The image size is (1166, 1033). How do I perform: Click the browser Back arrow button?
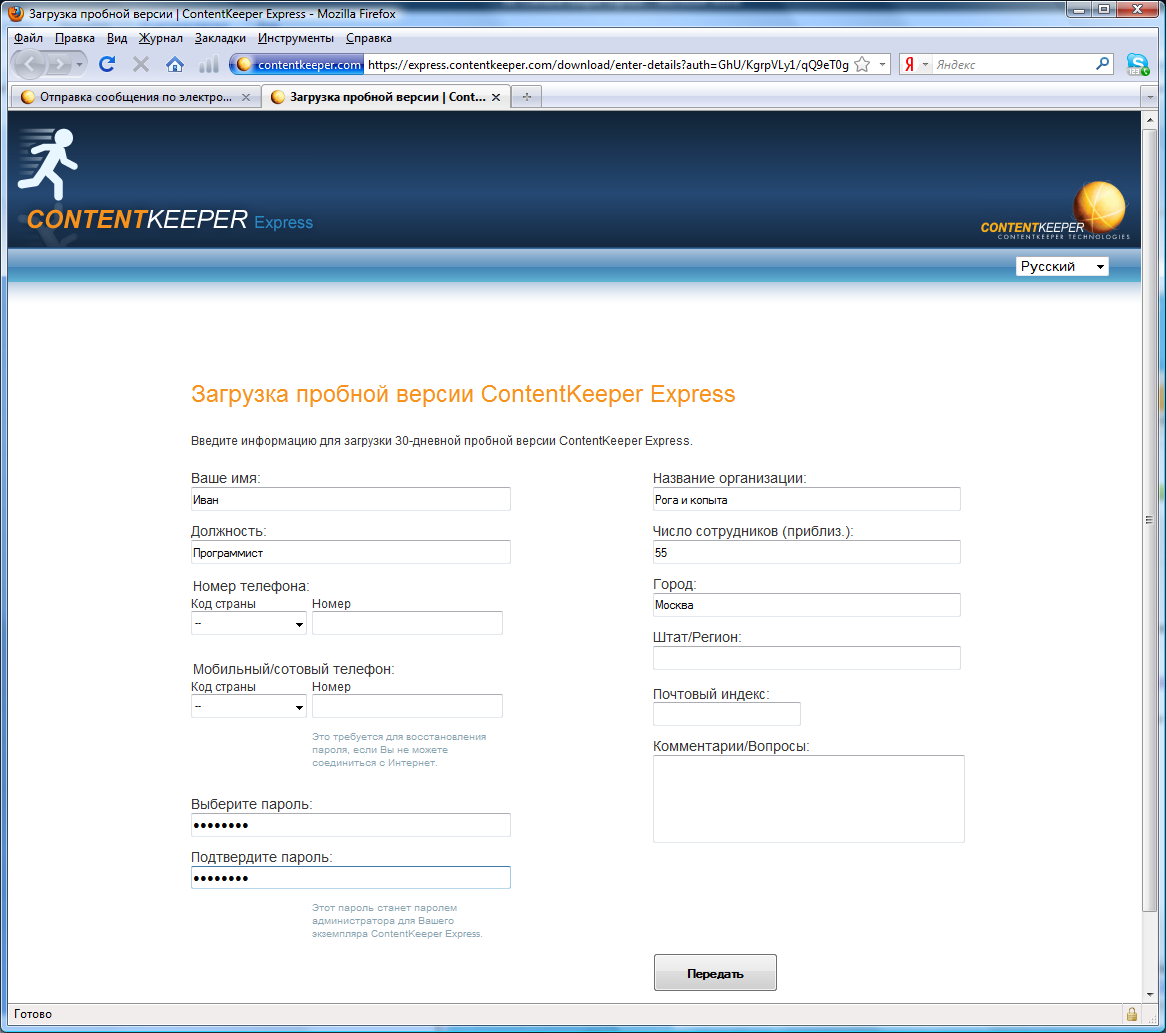tap(30, 65)
